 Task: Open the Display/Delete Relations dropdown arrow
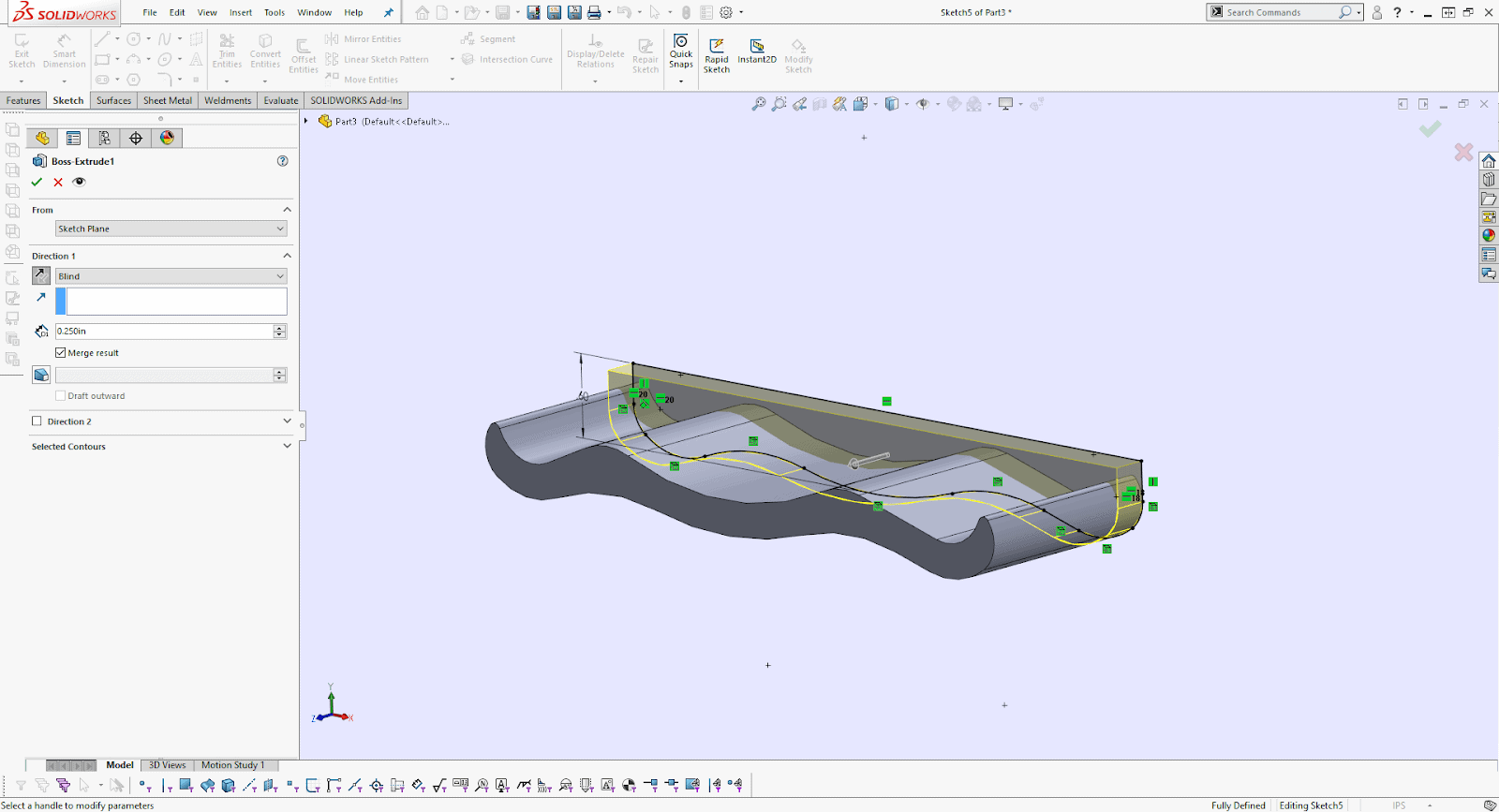(595, 81)
